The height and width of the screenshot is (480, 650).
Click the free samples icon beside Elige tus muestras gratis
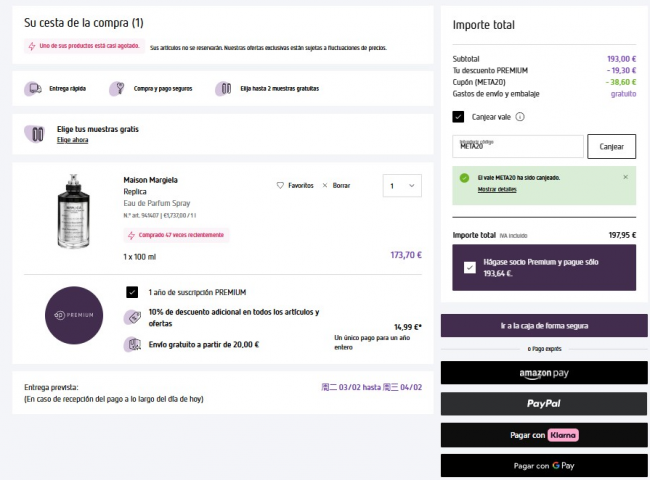(38, 134)
